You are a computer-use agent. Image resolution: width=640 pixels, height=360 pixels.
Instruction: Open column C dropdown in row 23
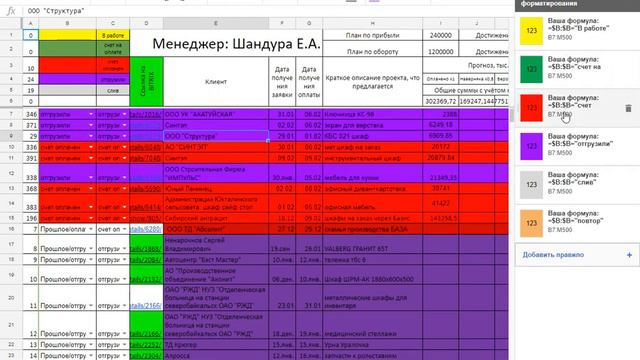coord(124,356)
